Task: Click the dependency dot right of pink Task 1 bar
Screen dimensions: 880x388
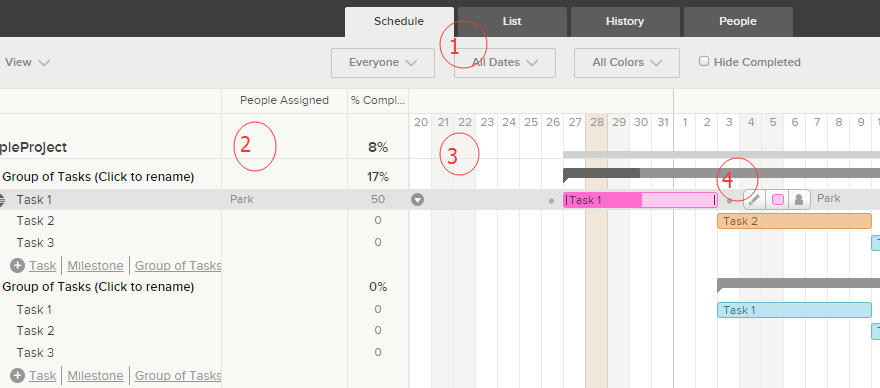Action: point(729,200)
